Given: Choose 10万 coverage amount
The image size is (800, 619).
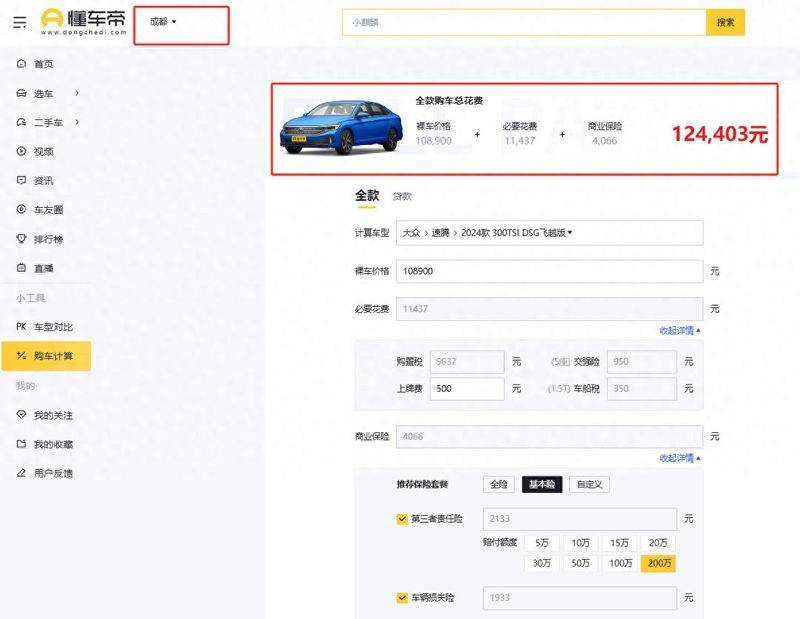Looking at the screenshot, I should pyautogui.click(x=581, y=543).
